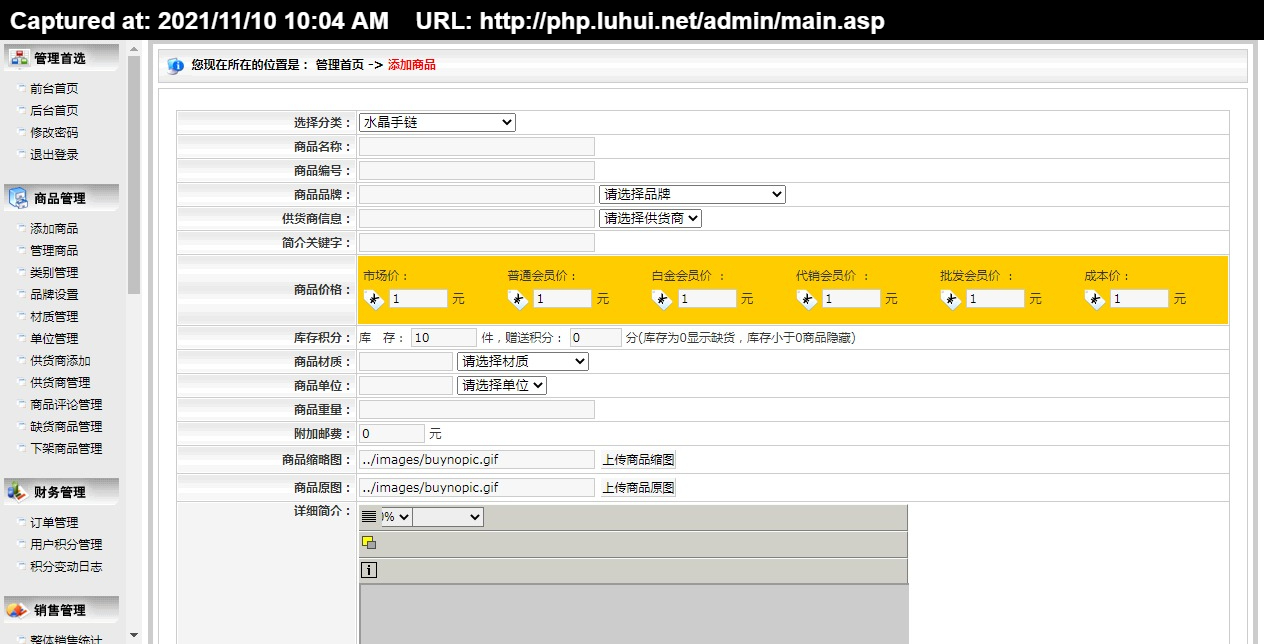Click the 赠送积分 field showing 0
Viewport: 1264px width, 644px height.
pyautogui.click(x=596, y=338)
